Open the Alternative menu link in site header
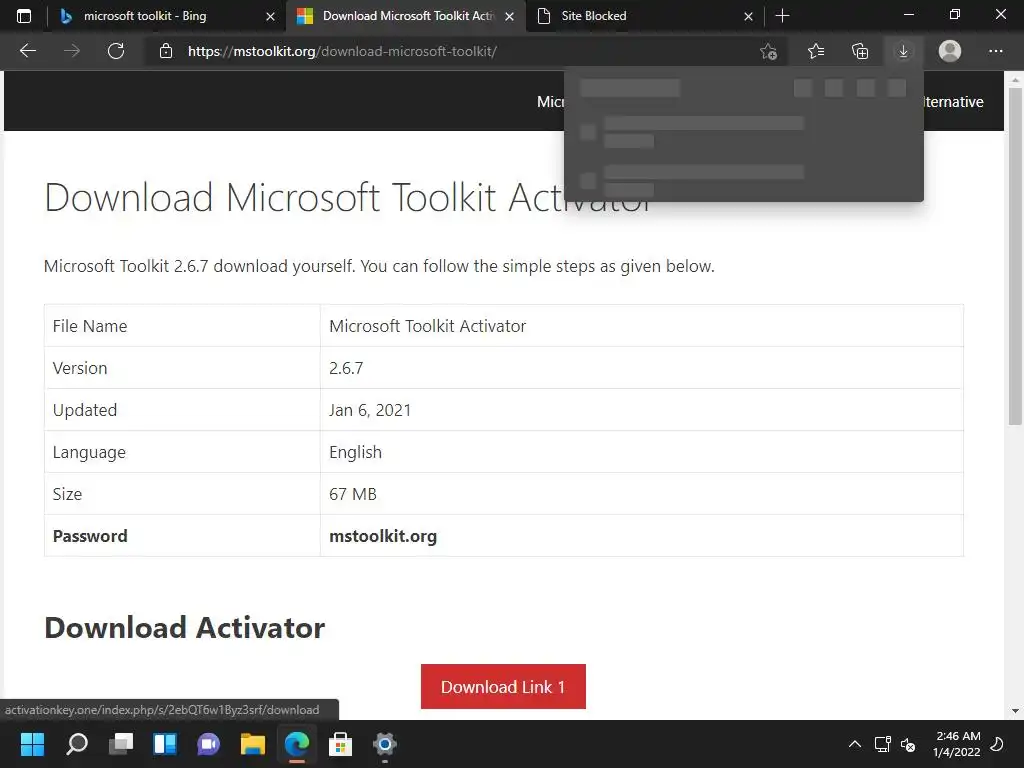This screenshot has height=768, width=1024. click(953, 102)
